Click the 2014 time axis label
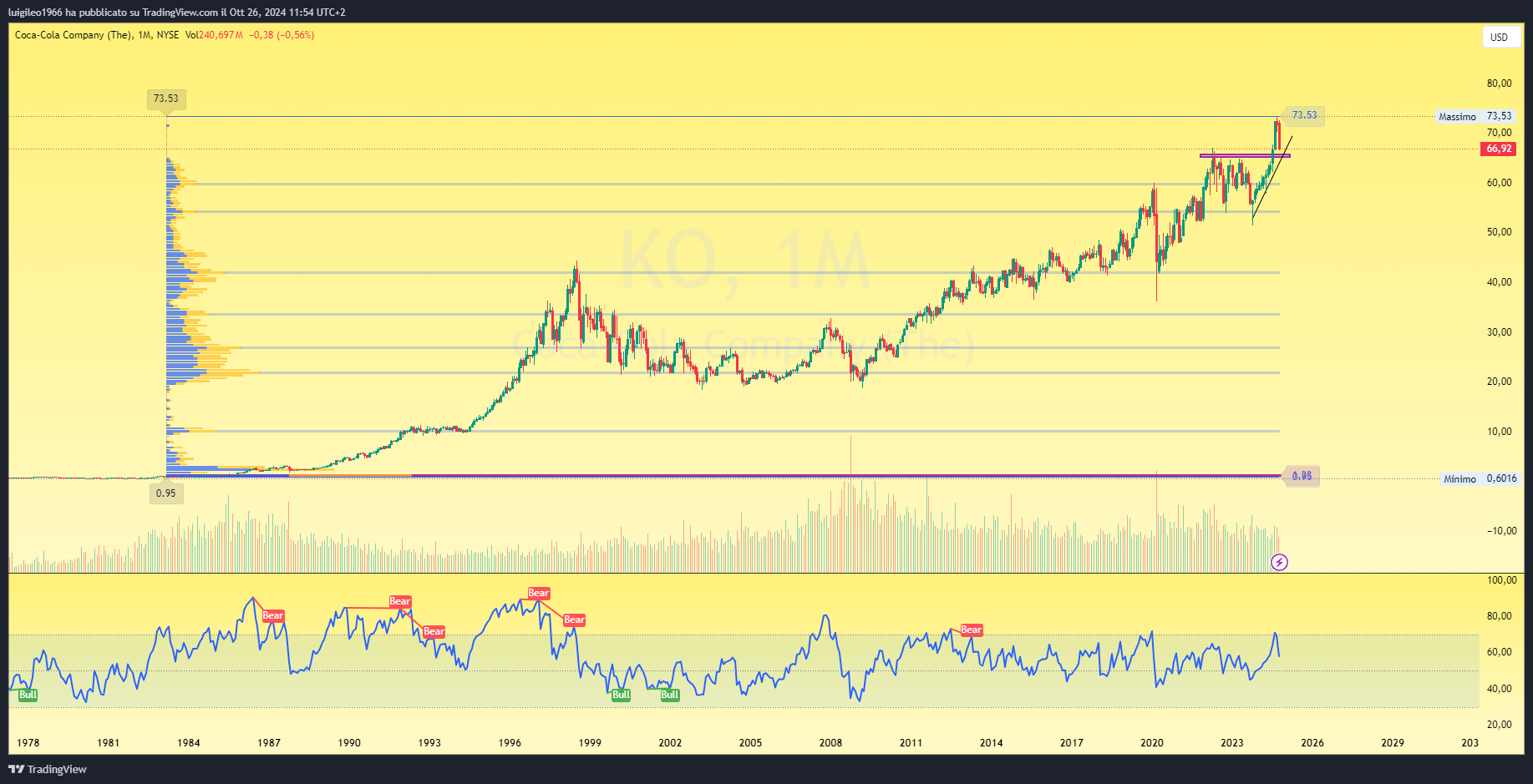 pos(992,743)
